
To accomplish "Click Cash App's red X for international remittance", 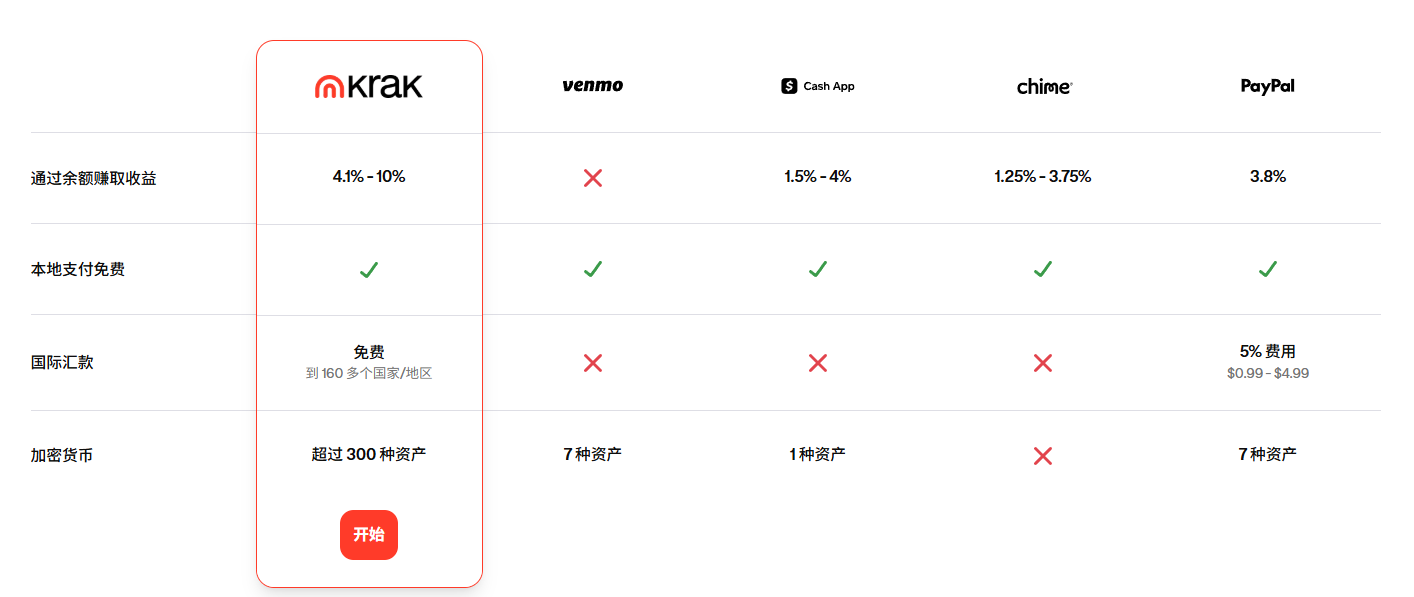I will click(x=818, y=363).
